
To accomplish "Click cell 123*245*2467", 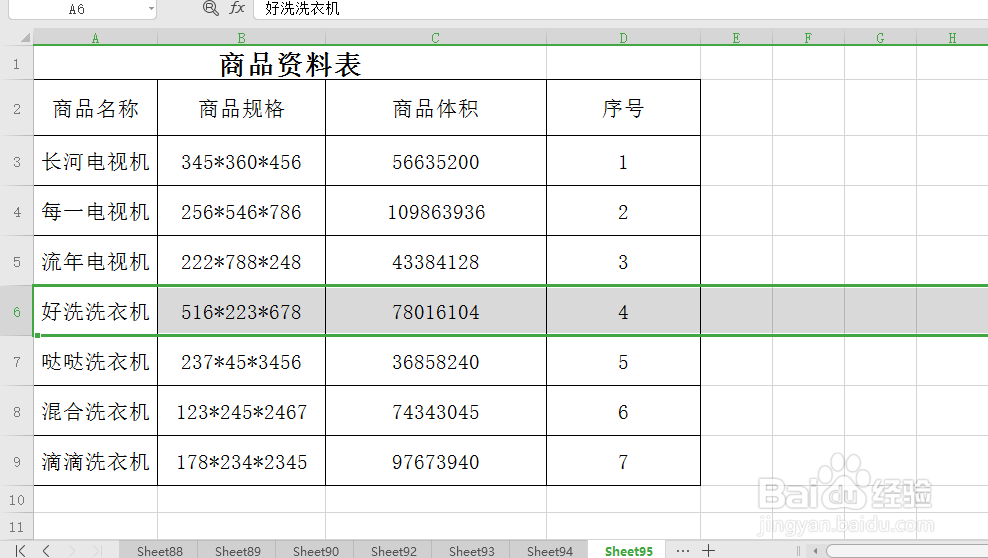I will coord(241,411).
